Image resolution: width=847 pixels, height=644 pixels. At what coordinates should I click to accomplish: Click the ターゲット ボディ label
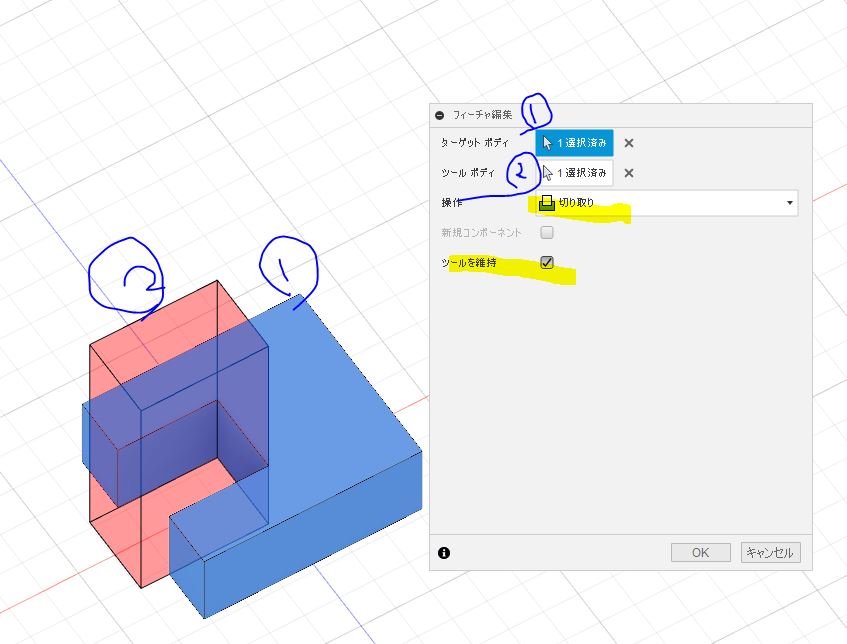click(x=475, y=143)
